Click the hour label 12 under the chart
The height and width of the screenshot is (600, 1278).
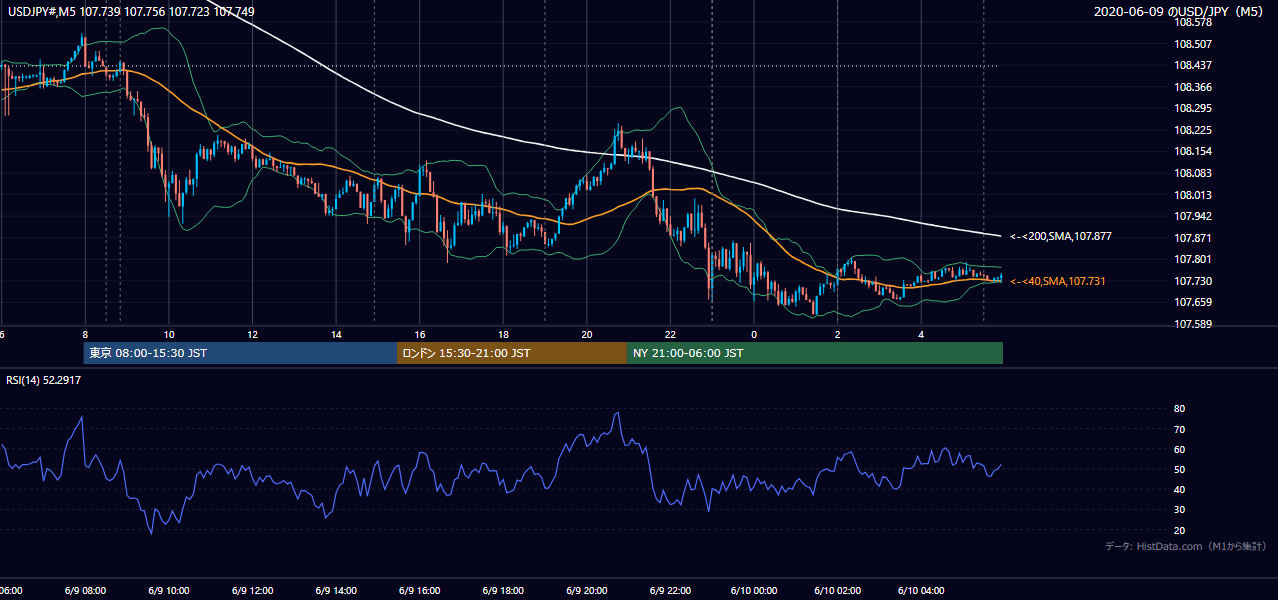coord(253,335)
